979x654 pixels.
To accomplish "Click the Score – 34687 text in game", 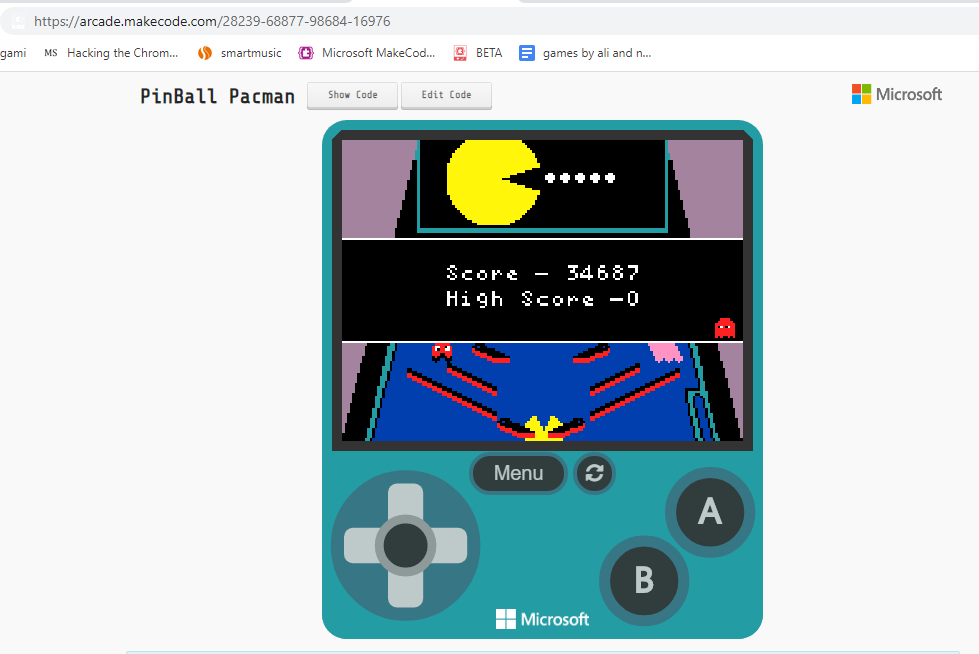I will pyautogui.click(x=542, y=273).
